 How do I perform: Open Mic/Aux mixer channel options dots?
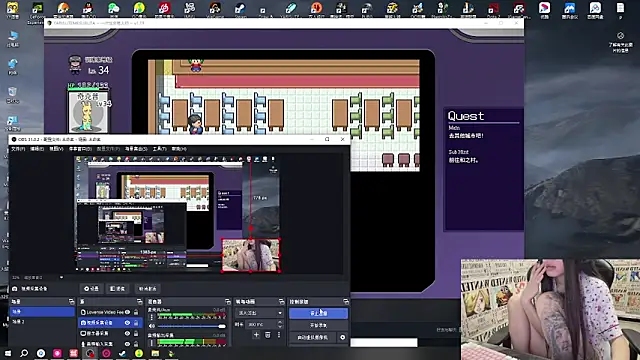point(152,318)
